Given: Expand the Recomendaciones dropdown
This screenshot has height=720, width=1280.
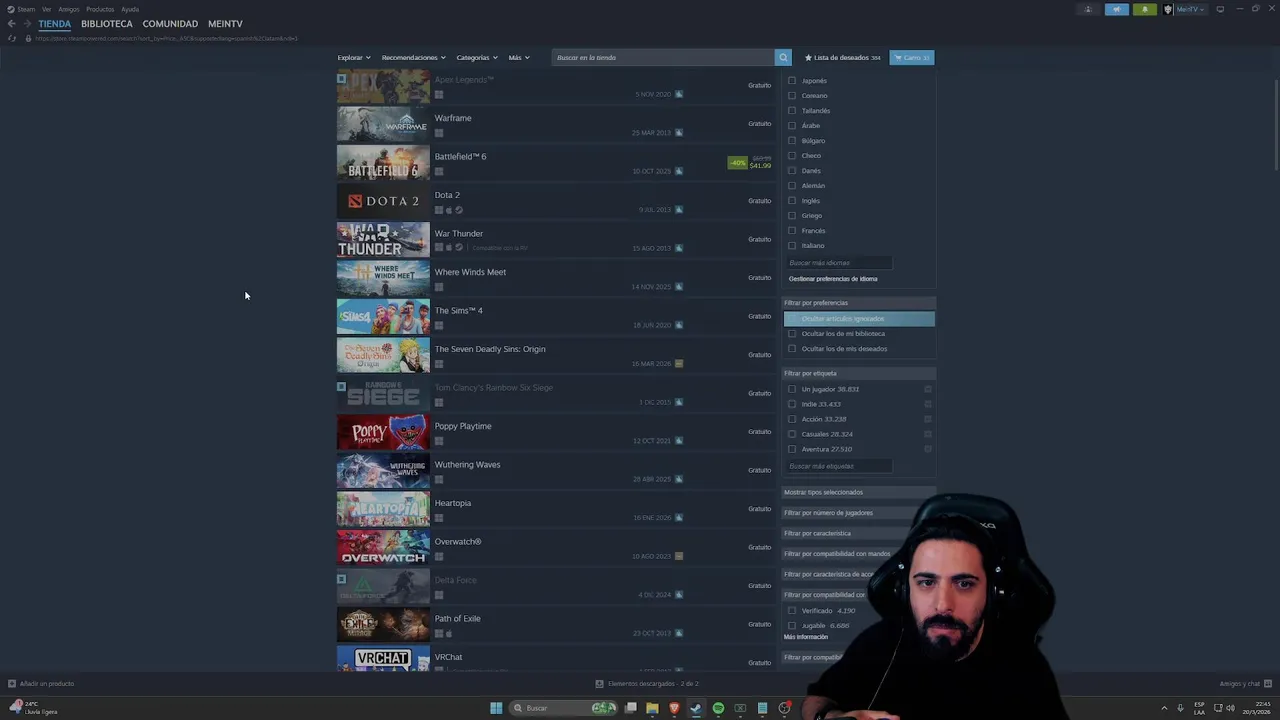Looking at the screenshot, I should click(x=414, y=57).
